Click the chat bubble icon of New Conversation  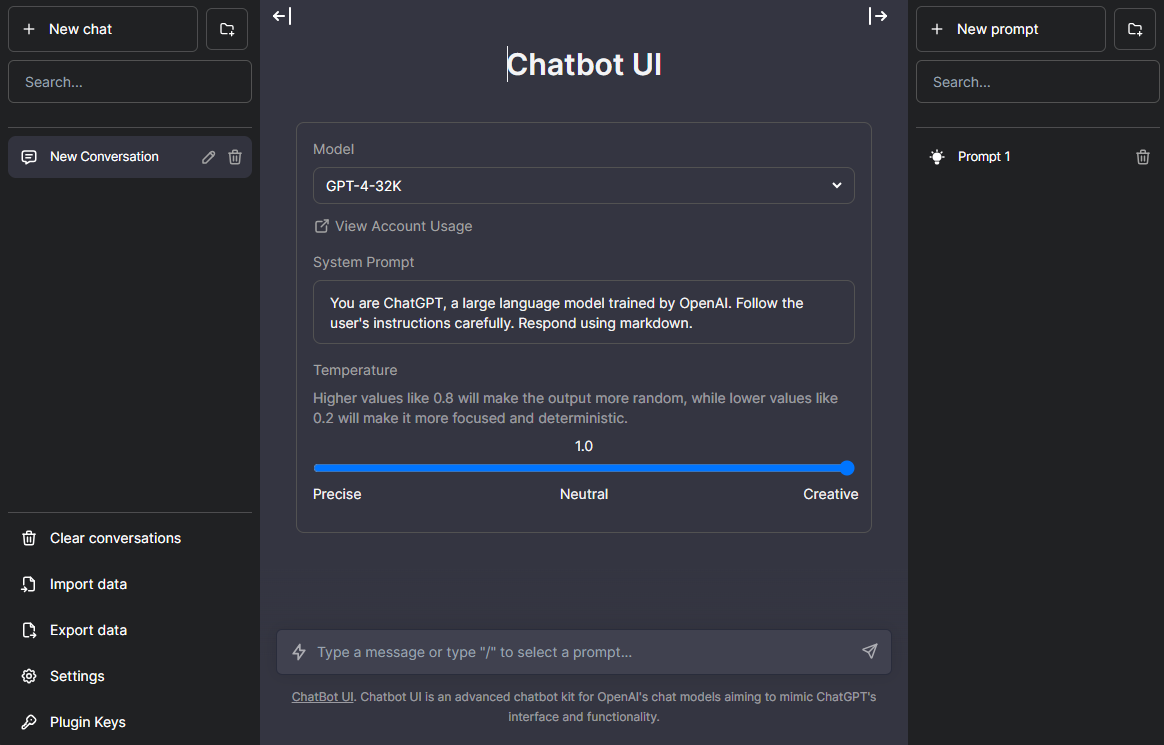[x=29, y=157]
